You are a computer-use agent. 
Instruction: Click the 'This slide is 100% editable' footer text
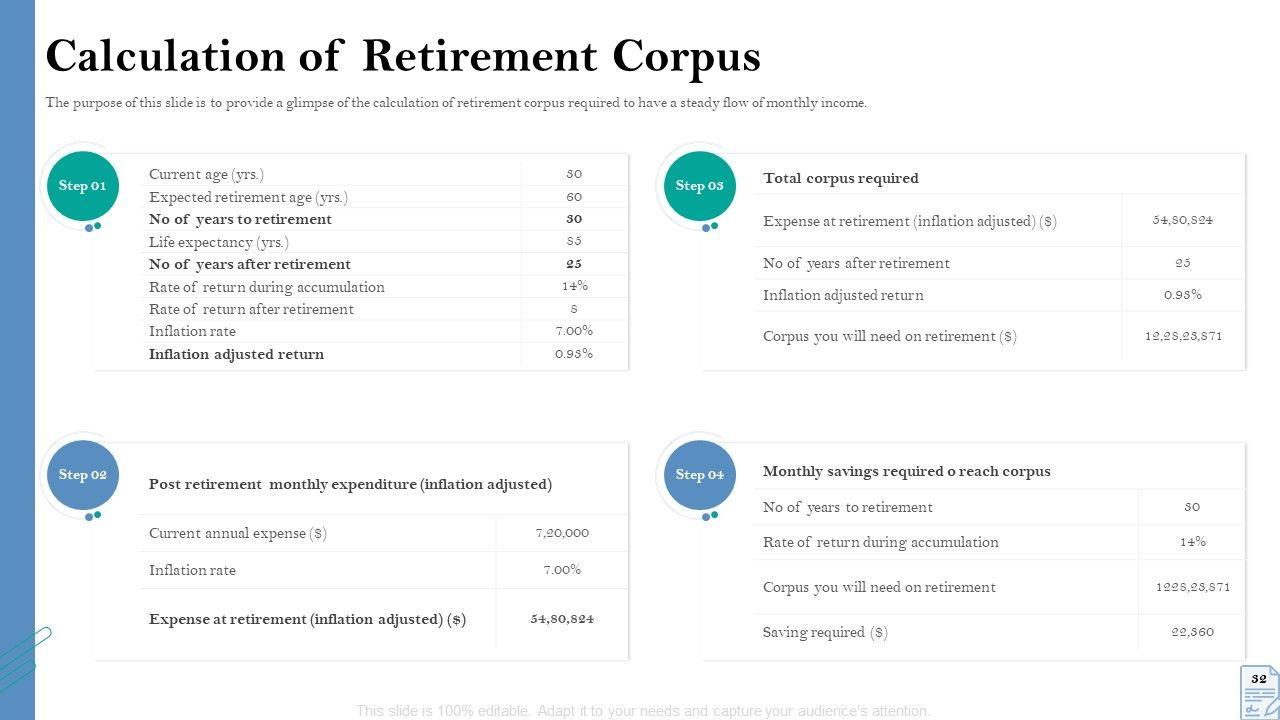click(x=643, y=711)
